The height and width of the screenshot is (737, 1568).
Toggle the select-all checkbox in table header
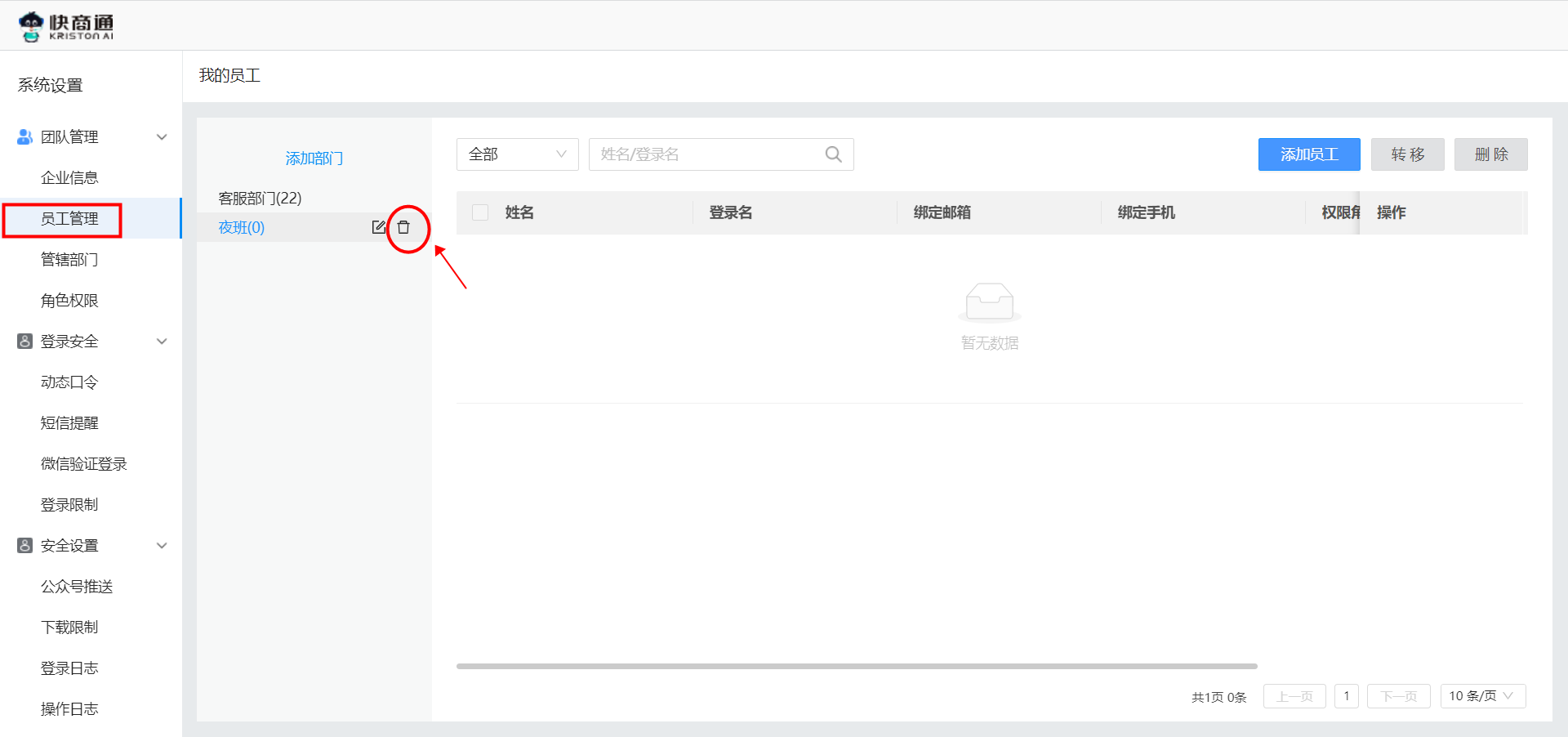pyautogui.click(x=480, y=212)
